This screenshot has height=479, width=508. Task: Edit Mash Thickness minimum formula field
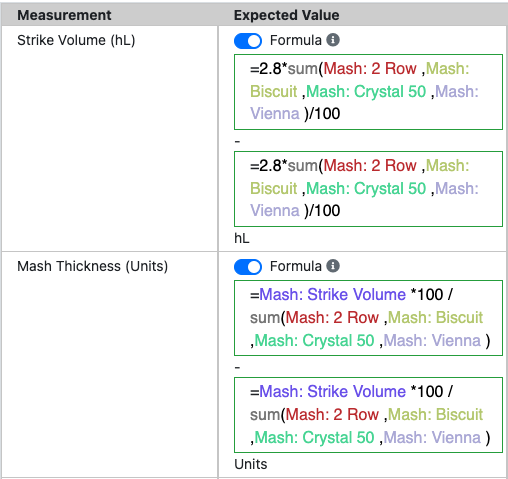(x=368, y=318)
